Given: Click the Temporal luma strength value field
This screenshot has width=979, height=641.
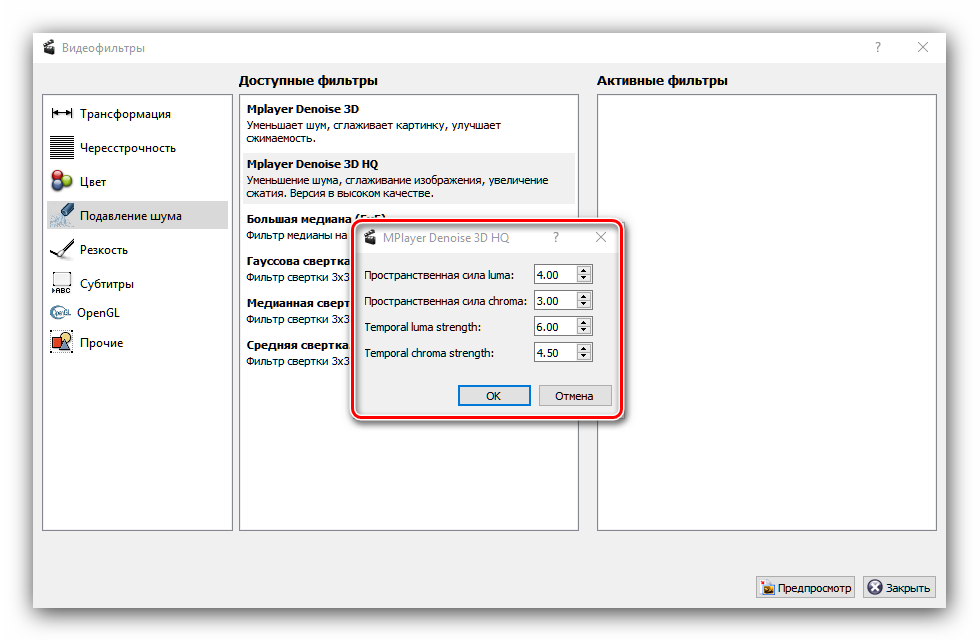Looking at the screenshot, I should (555, 327).
